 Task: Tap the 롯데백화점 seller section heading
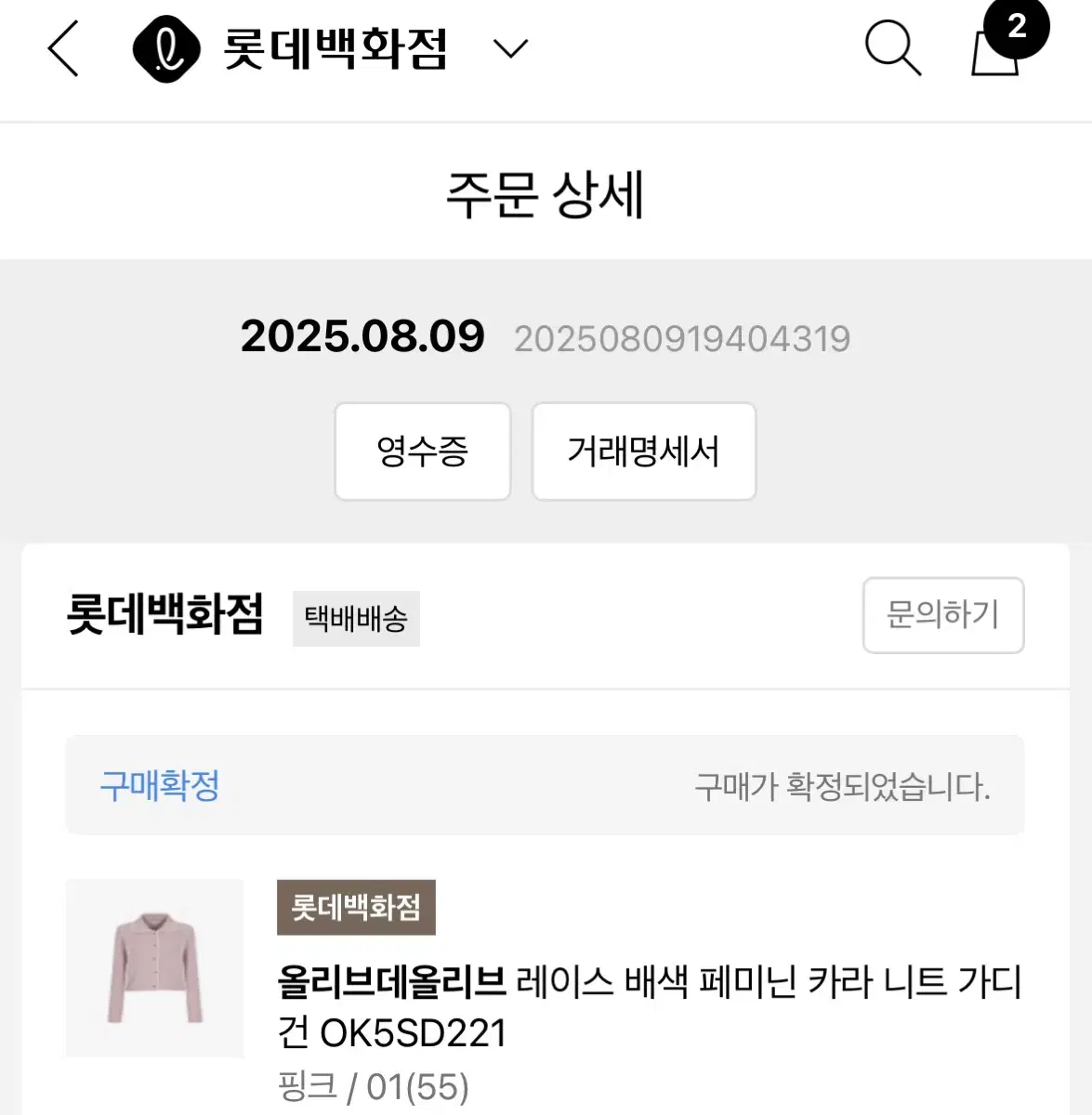(165, 614)
